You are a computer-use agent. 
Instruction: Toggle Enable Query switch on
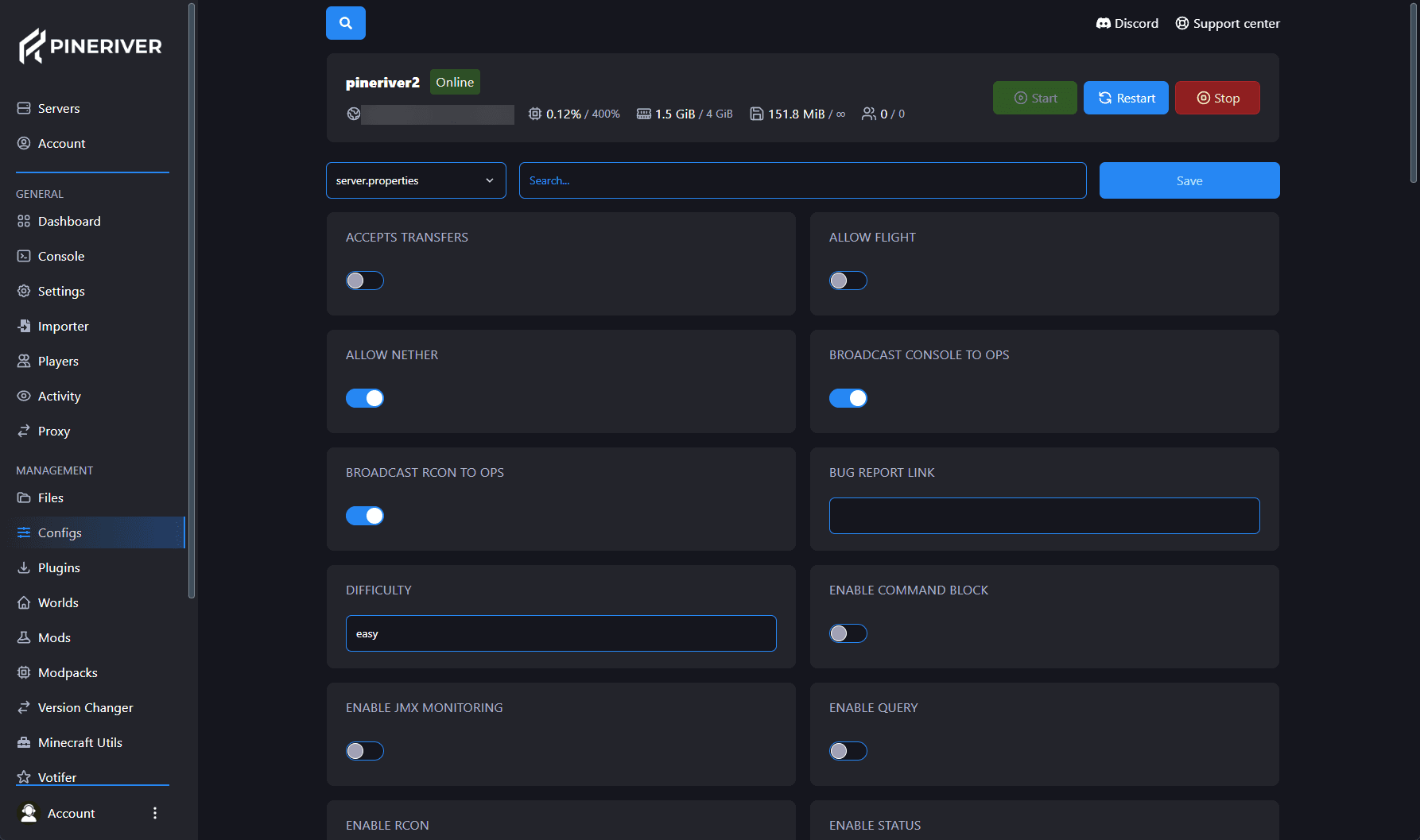[x=848, y=751]
